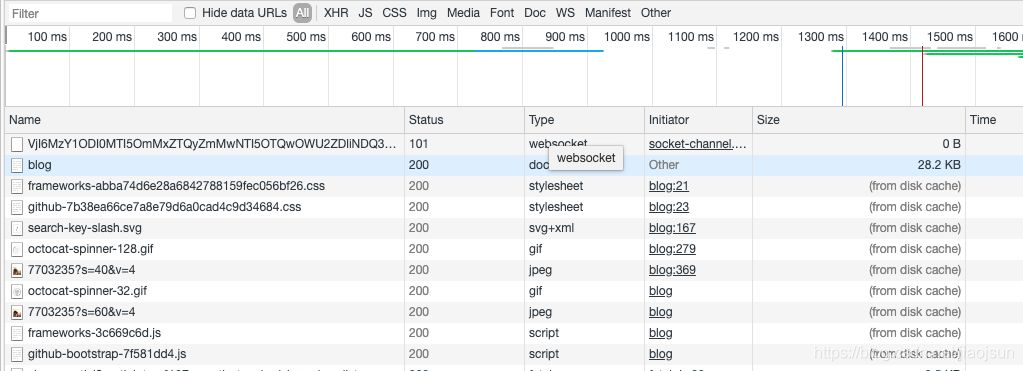Click the 1000 ms timeline overview label

coord(627,37)
